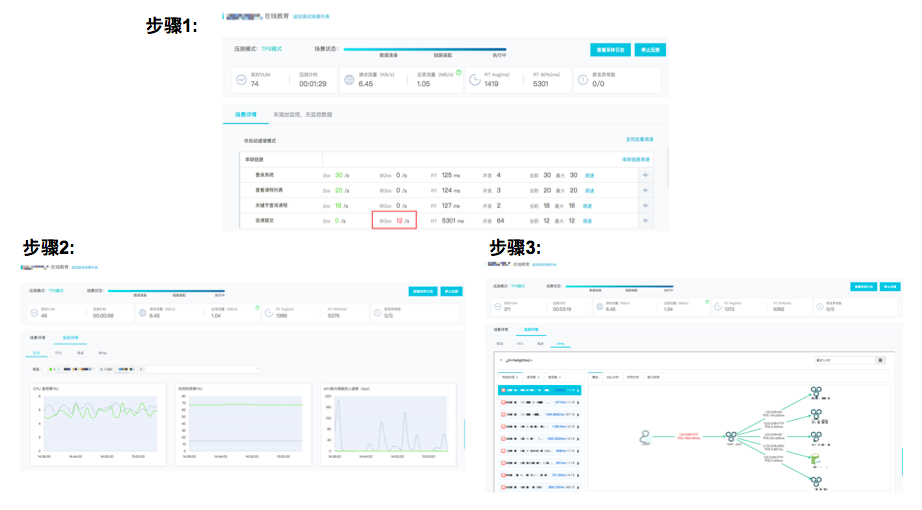
Task: Select the user node in the topology graph
Action: tap(645, 437)
